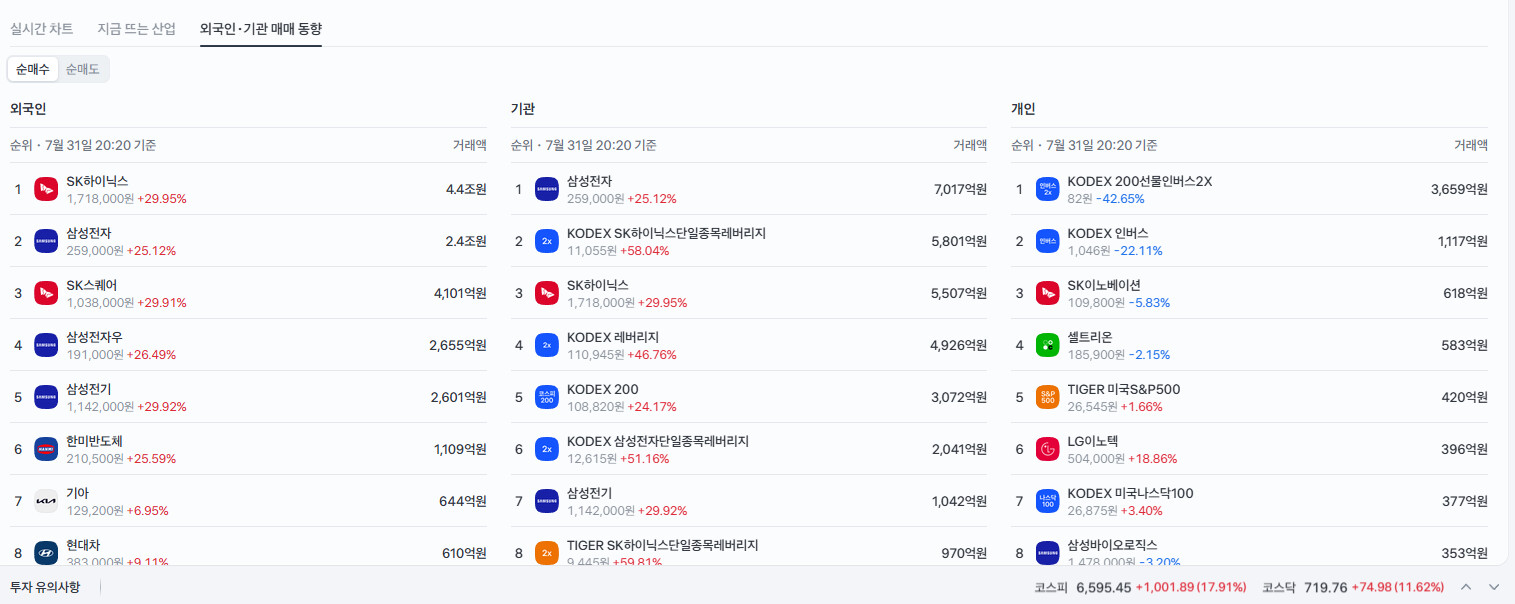Click the 현대차 logo icon
1515x604 pixels.
[x=46, y=553]
